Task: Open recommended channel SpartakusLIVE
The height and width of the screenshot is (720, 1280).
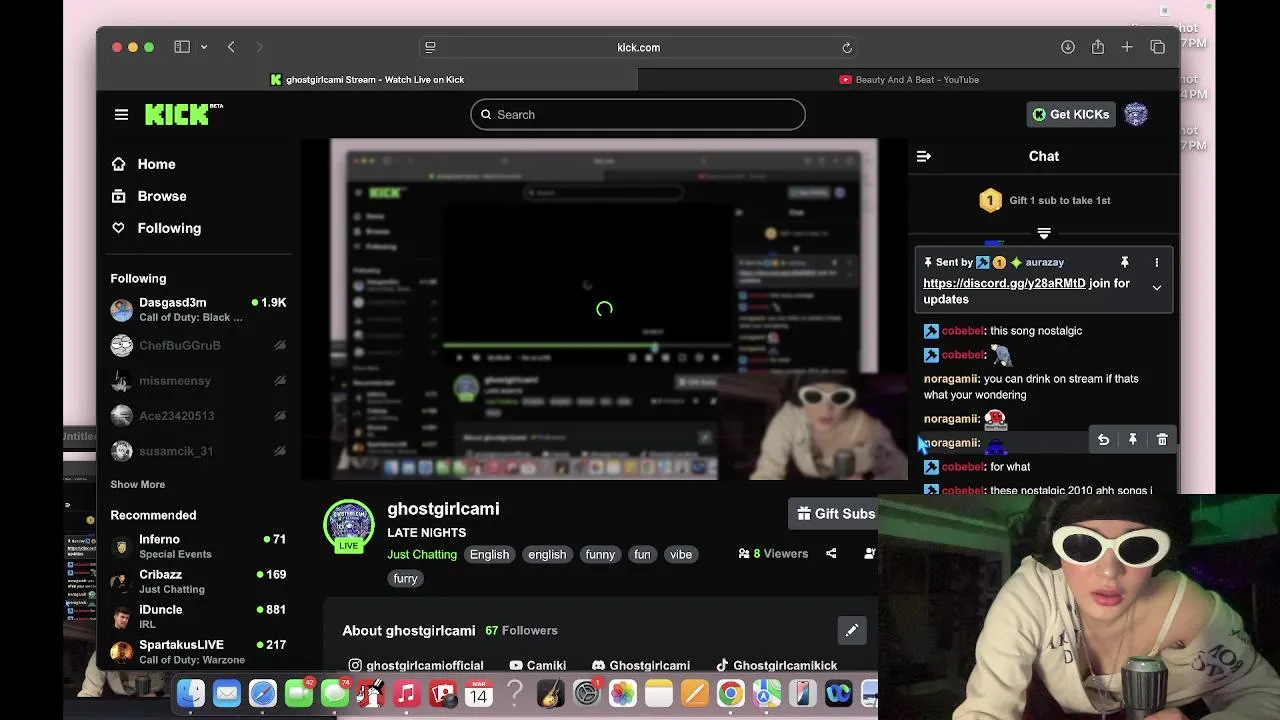Action: tap(198, 651)
